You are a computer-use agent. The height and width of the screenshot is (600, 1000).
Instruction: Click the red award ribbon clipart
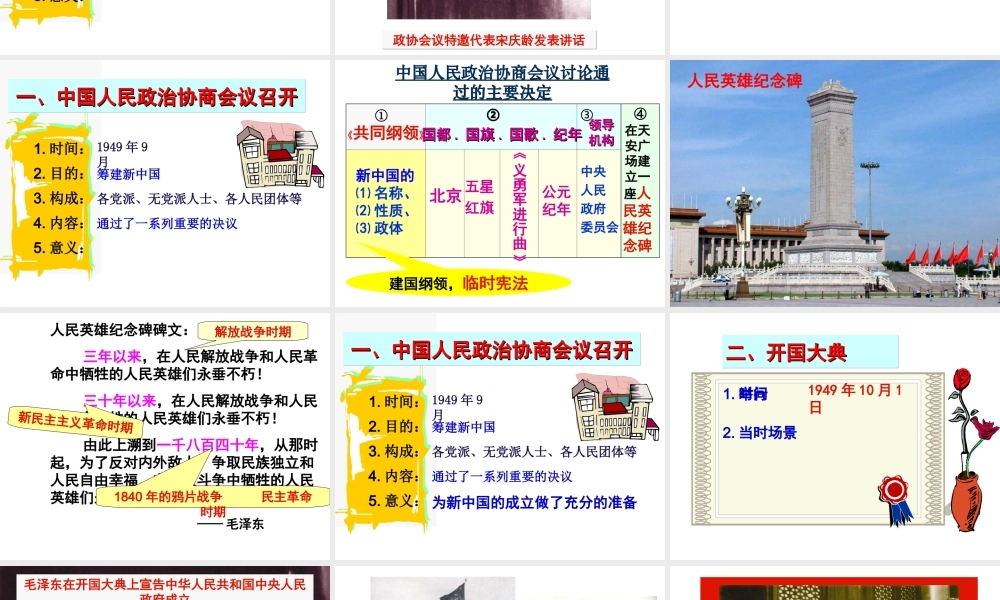[x=894, y=500]
